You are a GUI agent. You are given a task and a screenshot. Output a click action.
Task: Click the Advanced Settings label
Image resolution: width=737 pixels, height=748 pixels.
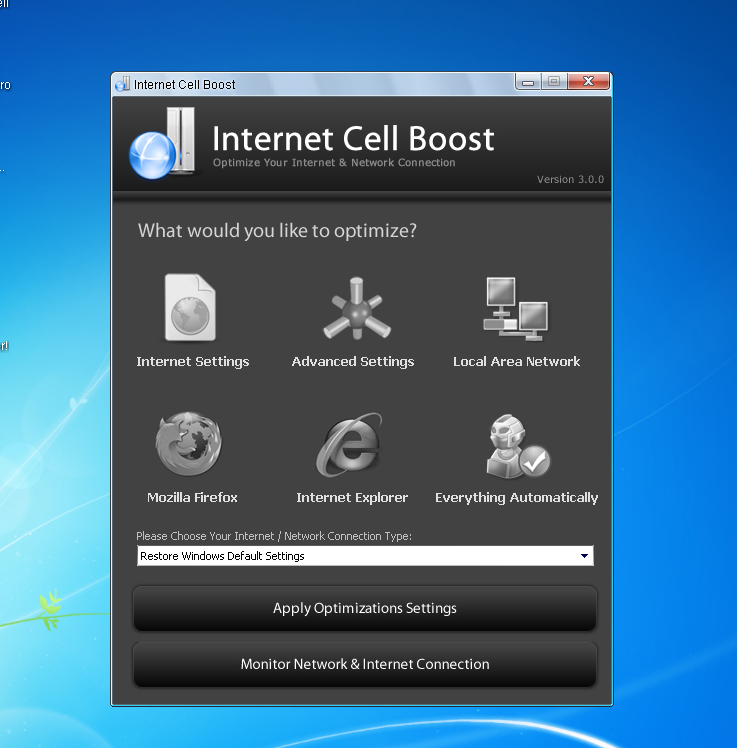[353, 362]
